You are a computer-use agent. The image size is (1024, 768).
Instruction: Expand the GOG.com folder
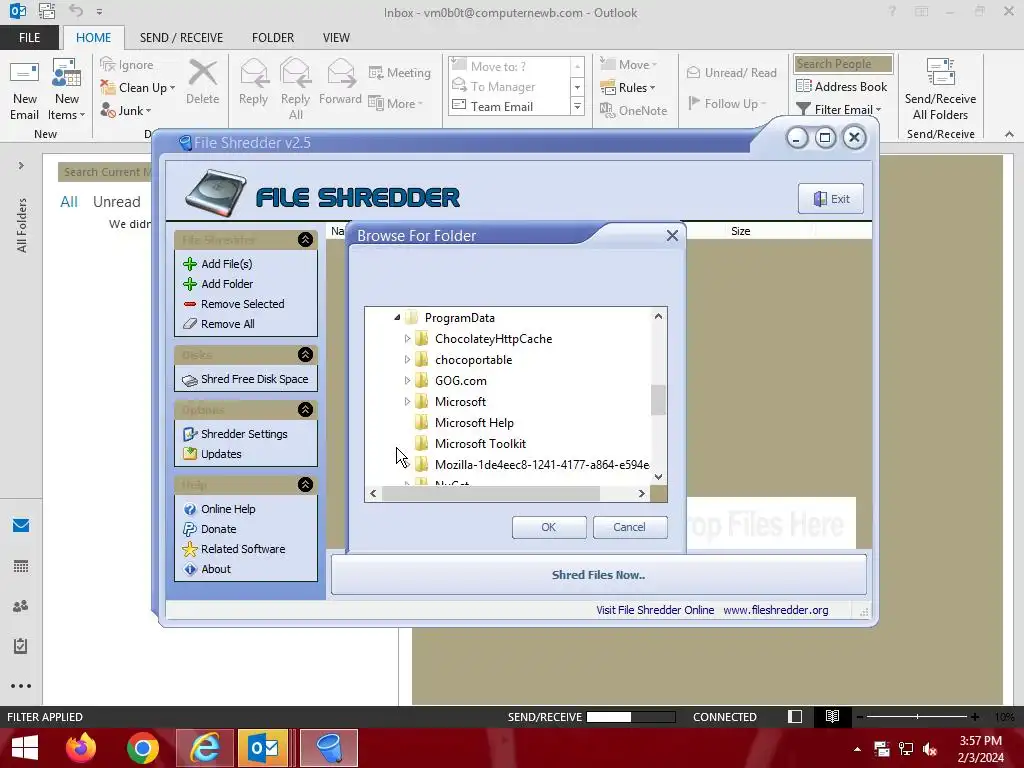point(407,381)
